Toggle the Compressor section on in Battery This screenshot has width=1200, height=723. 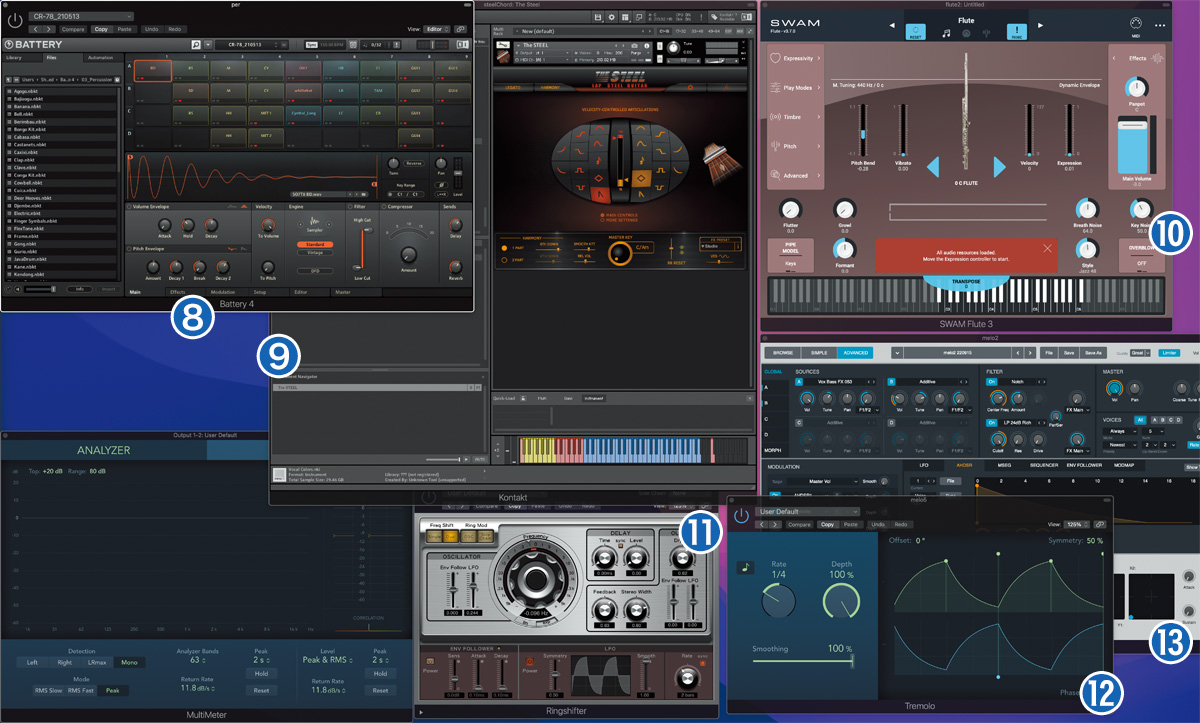(x=384, y=207)
